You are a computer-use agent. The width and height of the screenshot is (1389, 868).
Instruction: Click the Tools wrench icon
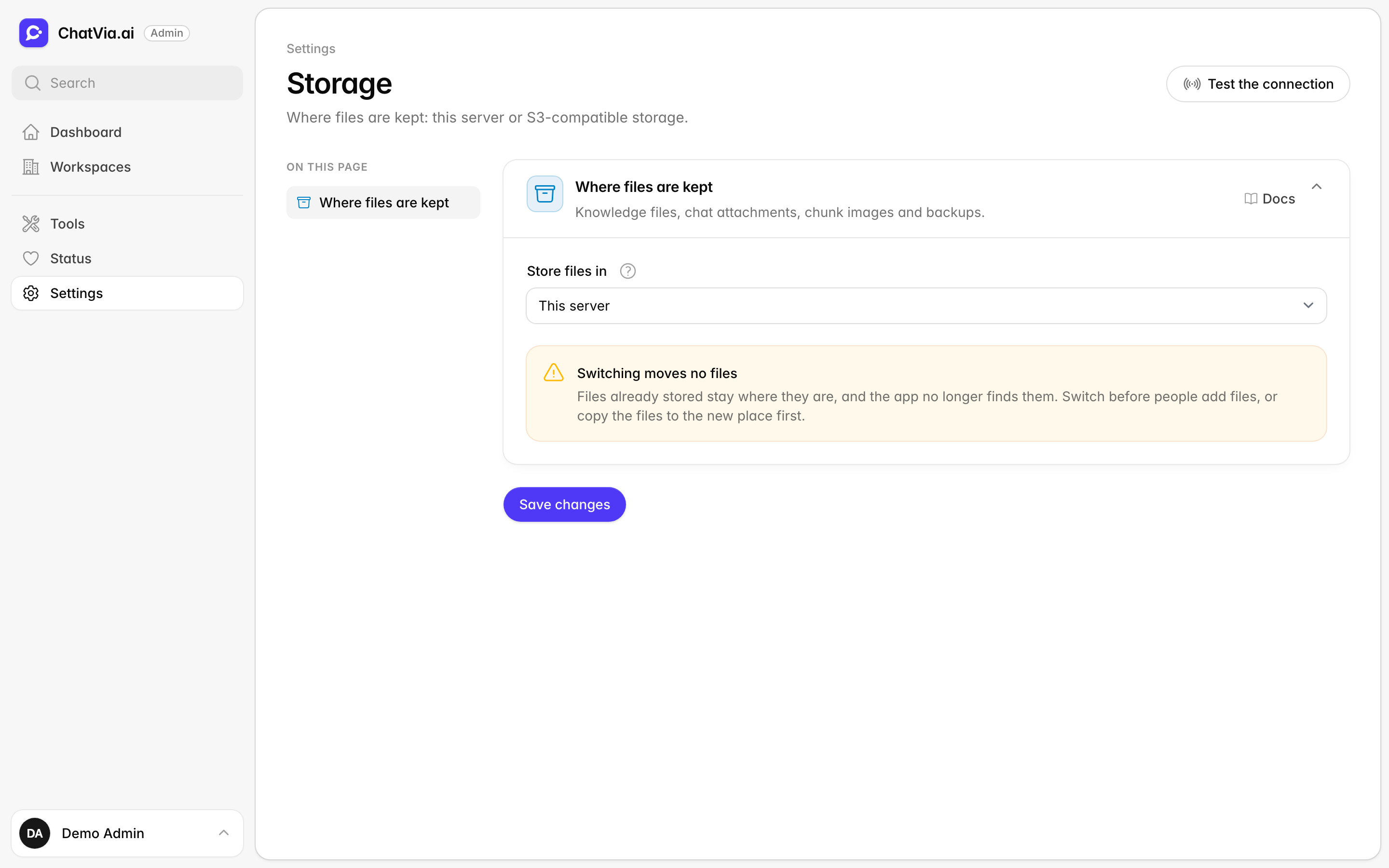click(x=31, y=224)
